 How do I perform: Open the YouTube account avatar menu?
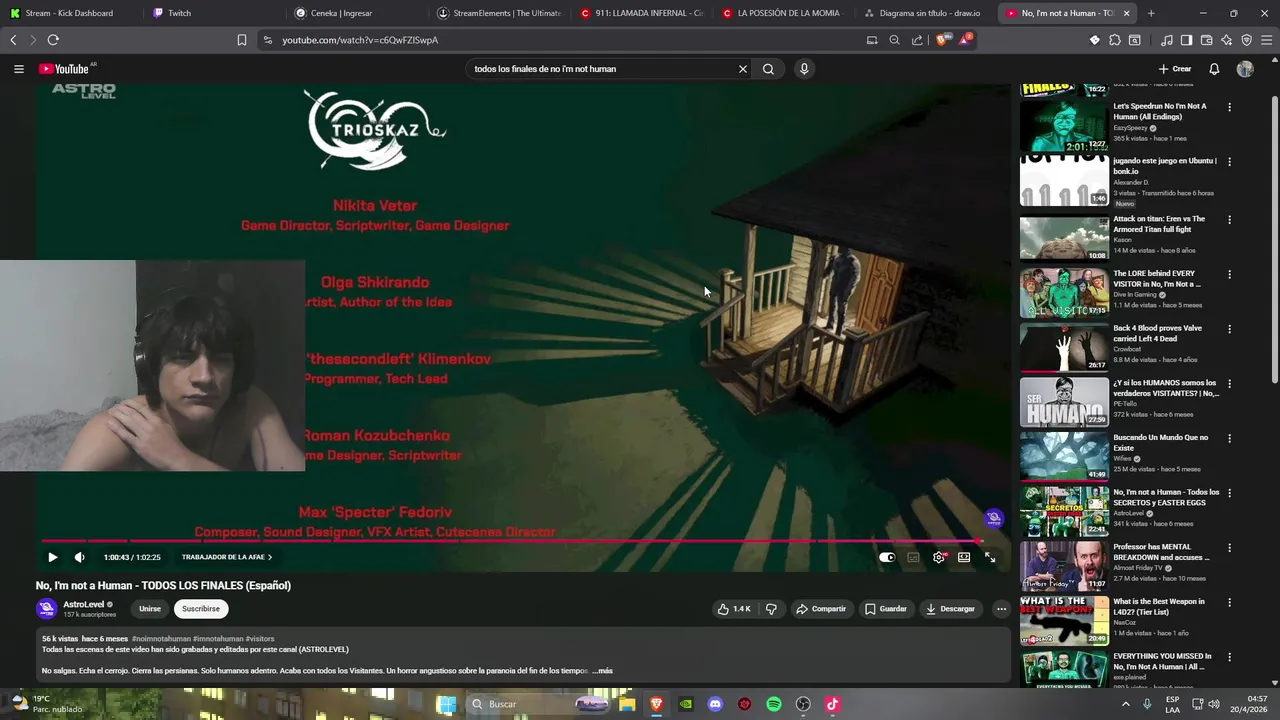click(1245, 69)
